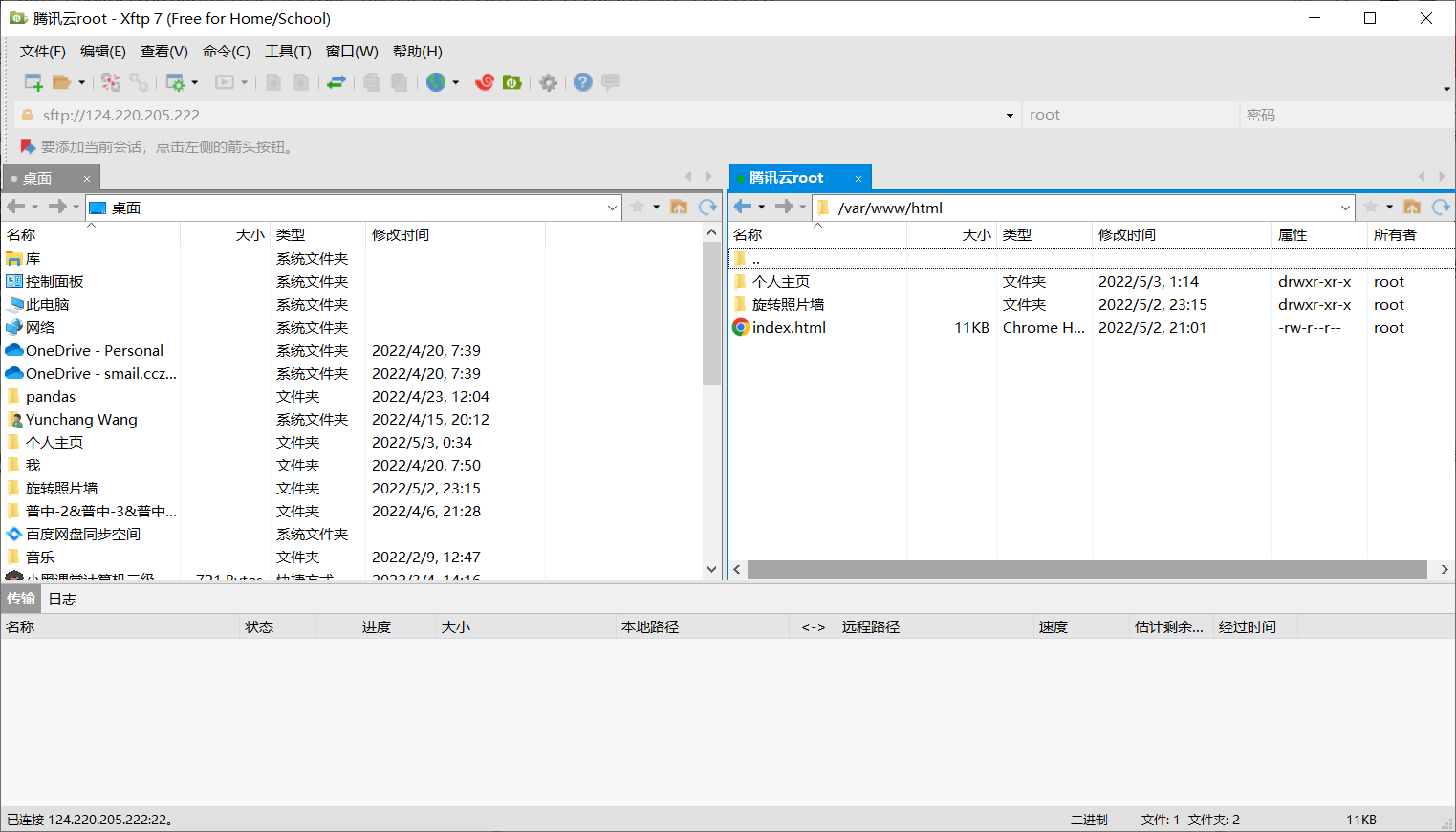The image size is (1456, 832).
Task: Click the local pane home folder icon
Action: coord(679,207)
